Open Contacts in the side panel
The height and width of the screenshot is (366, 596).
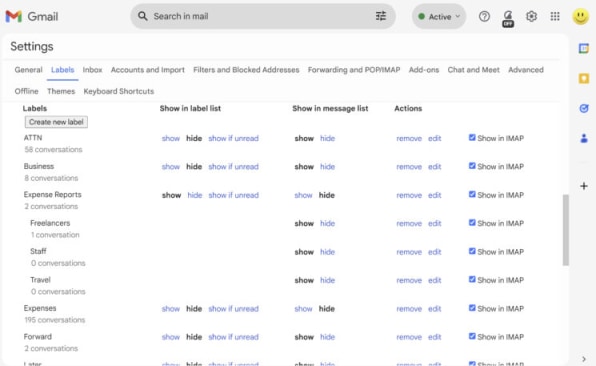pos(584,138)
